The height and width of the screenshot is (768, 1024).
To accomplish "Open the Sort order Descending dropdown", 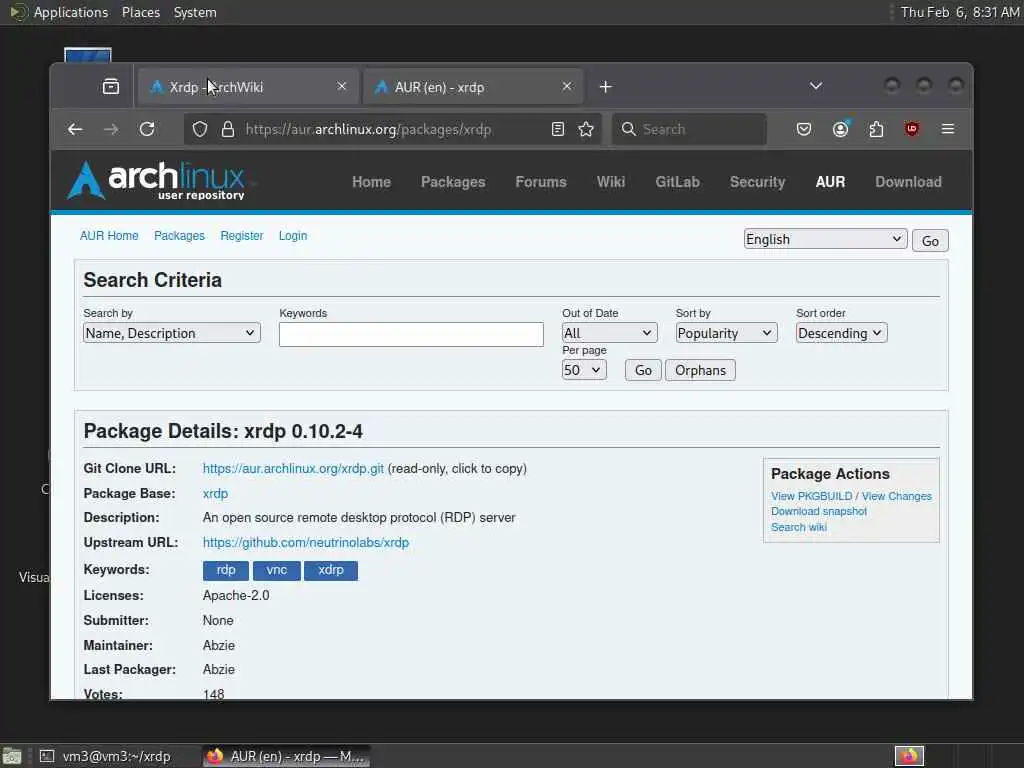I will 841,333.
